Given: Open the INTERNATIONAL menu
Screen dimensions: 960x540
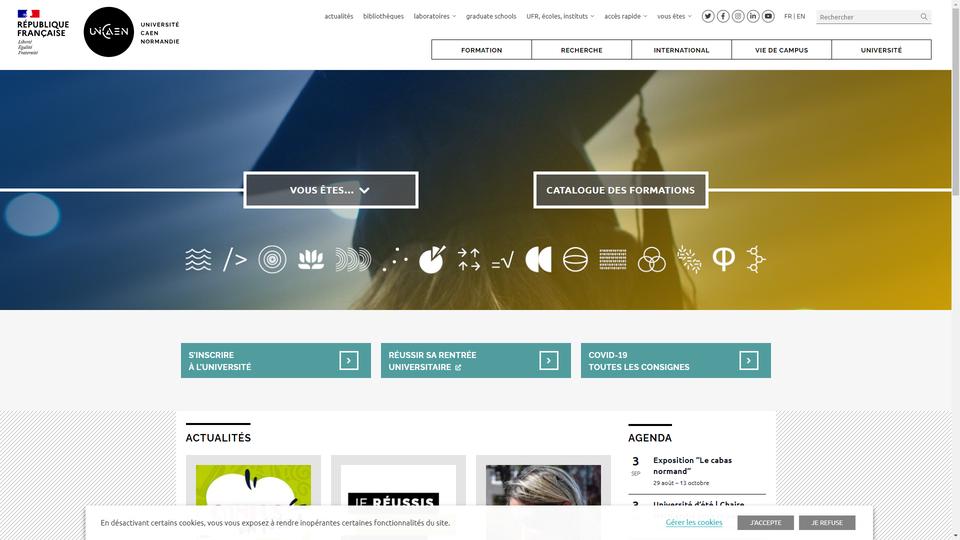Looking at the screenshot, I should click(681, 50).
